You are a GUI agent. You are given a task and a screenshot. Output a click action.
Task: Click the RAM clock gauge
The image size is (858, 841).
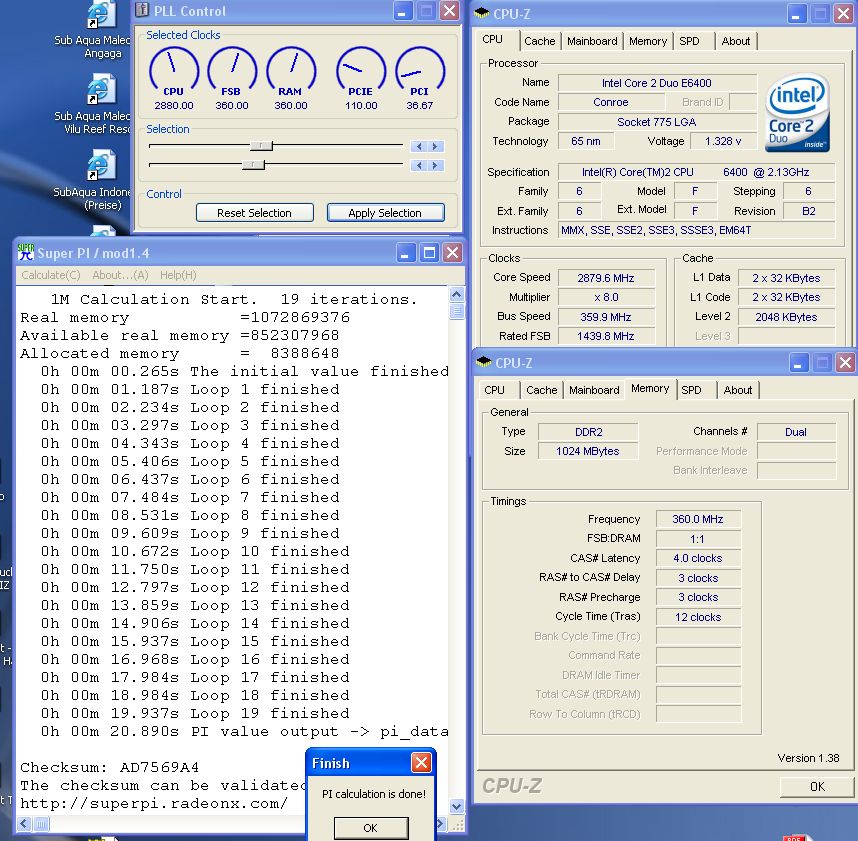click(x=291, y=71)
